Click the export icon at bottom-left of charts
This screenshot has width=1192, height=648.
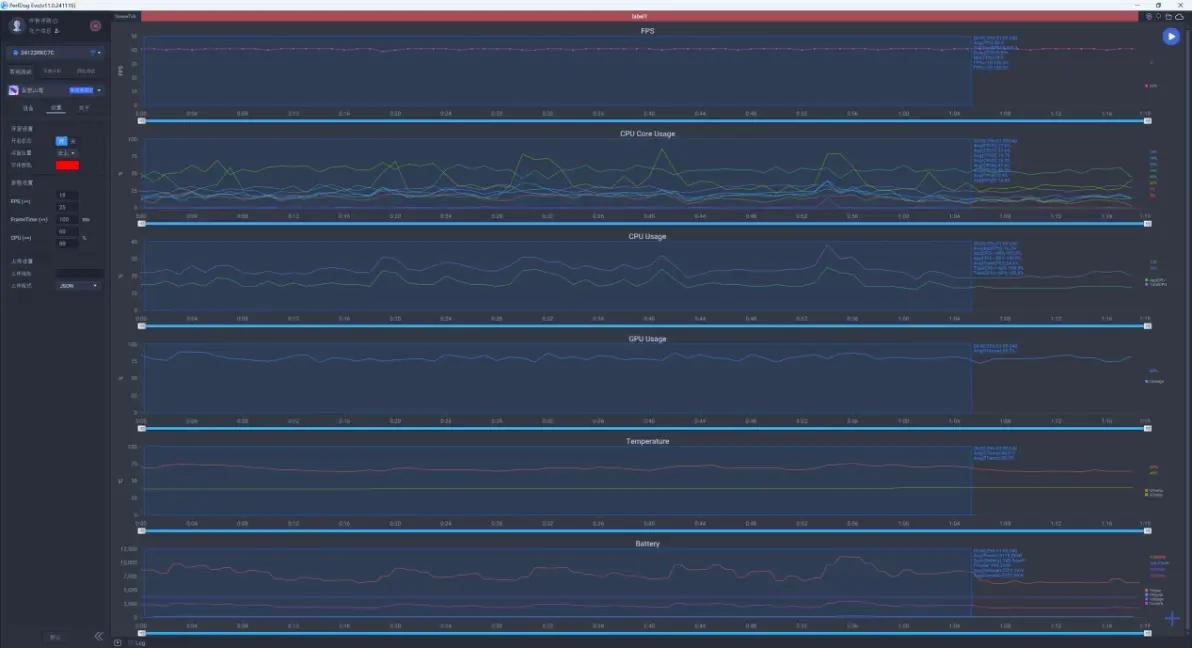click(x=117, y=642)
